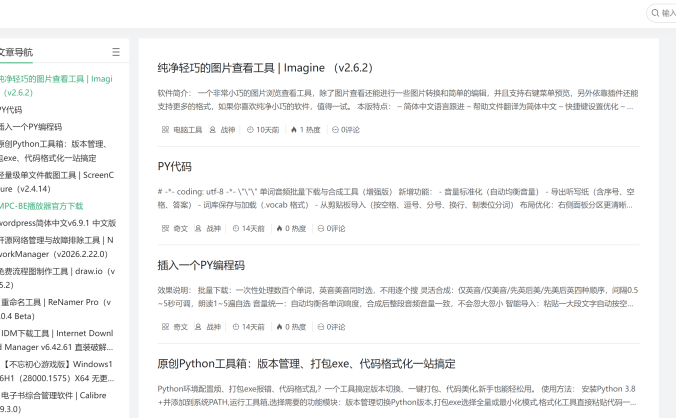This screenshot has height=418, width=676.
Task: Click the comment icon in Imagine post
Action: click(x=335, y=130)
